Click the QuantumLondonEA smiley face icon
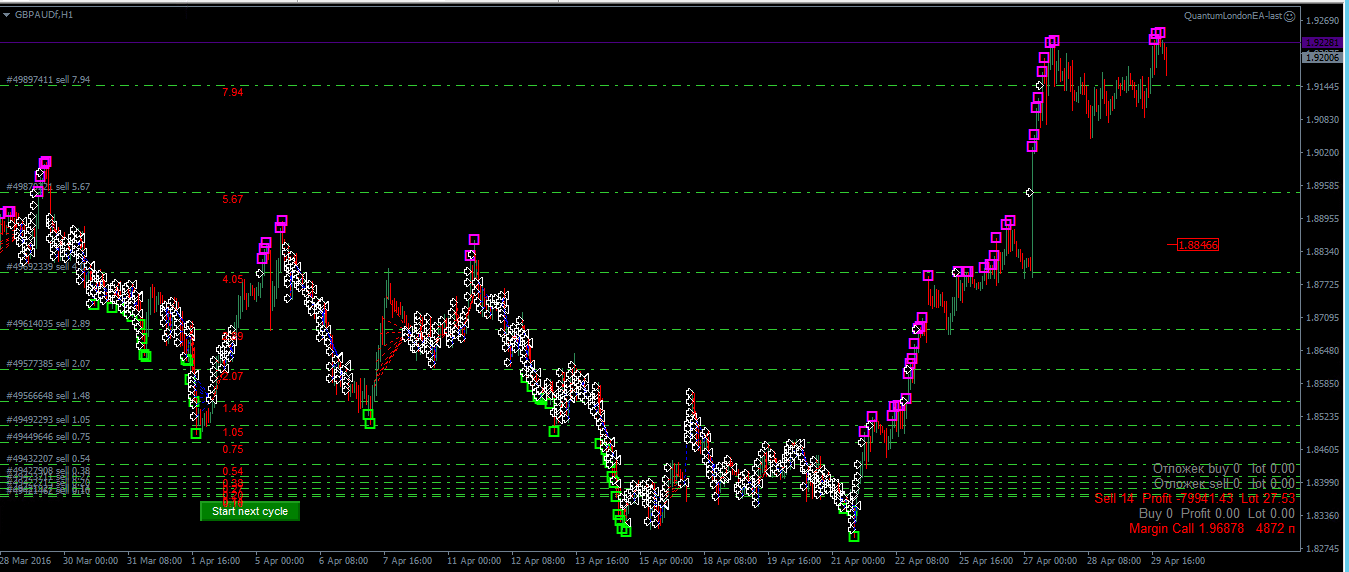Viewport: 1349px width, 572px height. (1290, 16)
